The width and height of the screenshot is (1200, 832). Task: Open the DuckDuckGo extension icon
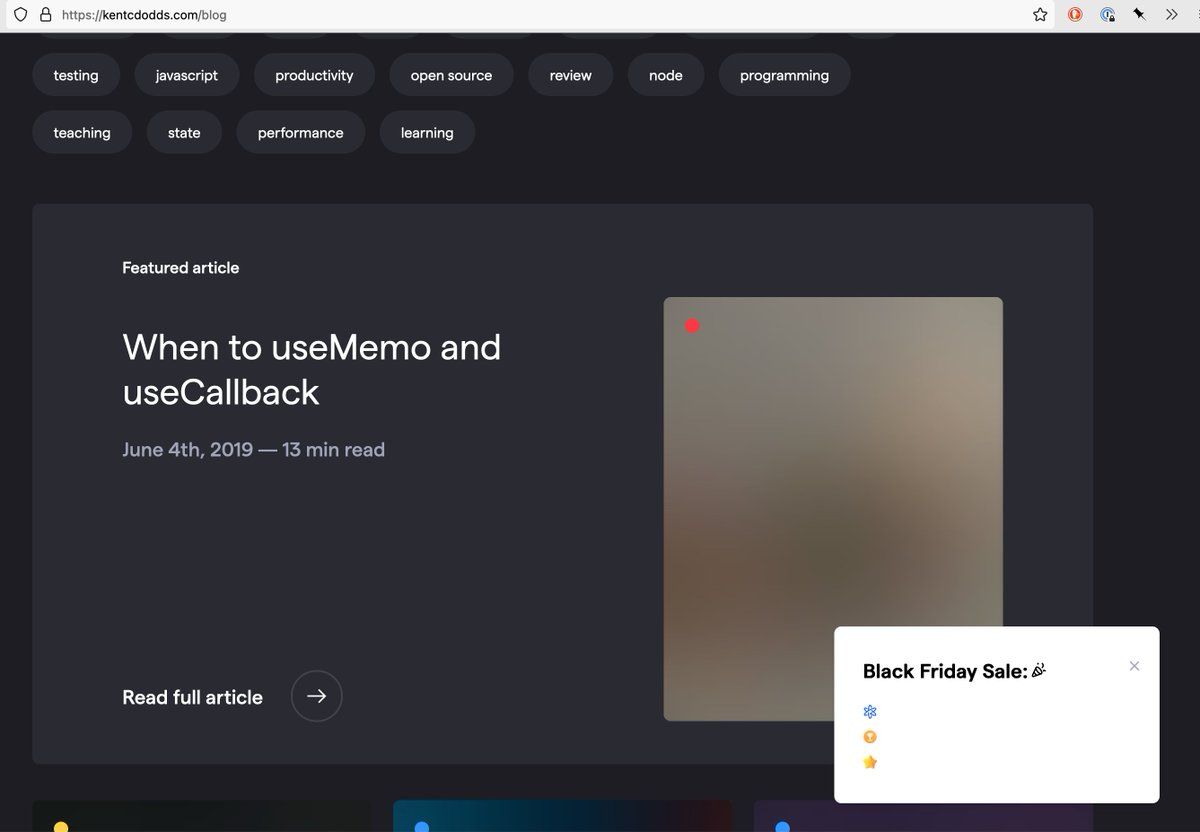pyautogui.click(x=1075, y=15)
